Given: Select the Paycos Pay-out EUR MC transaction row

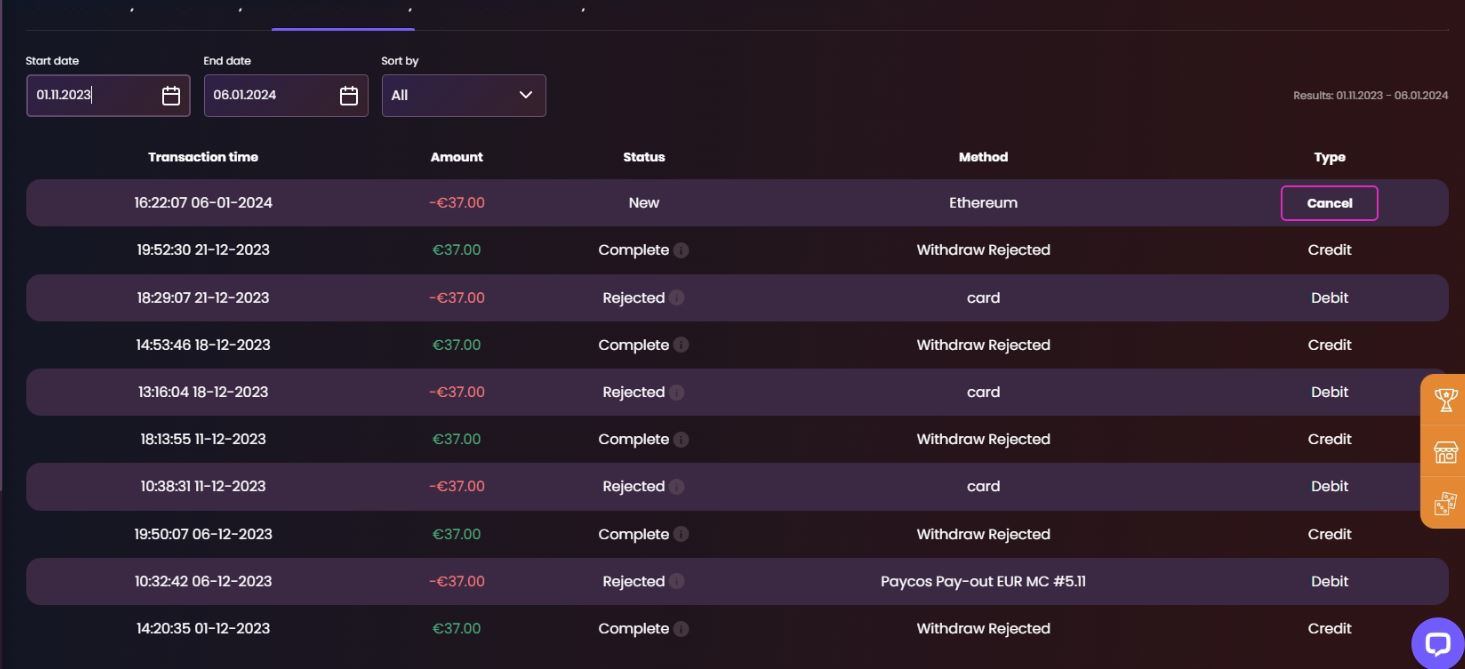Looking at the screenshot, I should click(983, 581).
